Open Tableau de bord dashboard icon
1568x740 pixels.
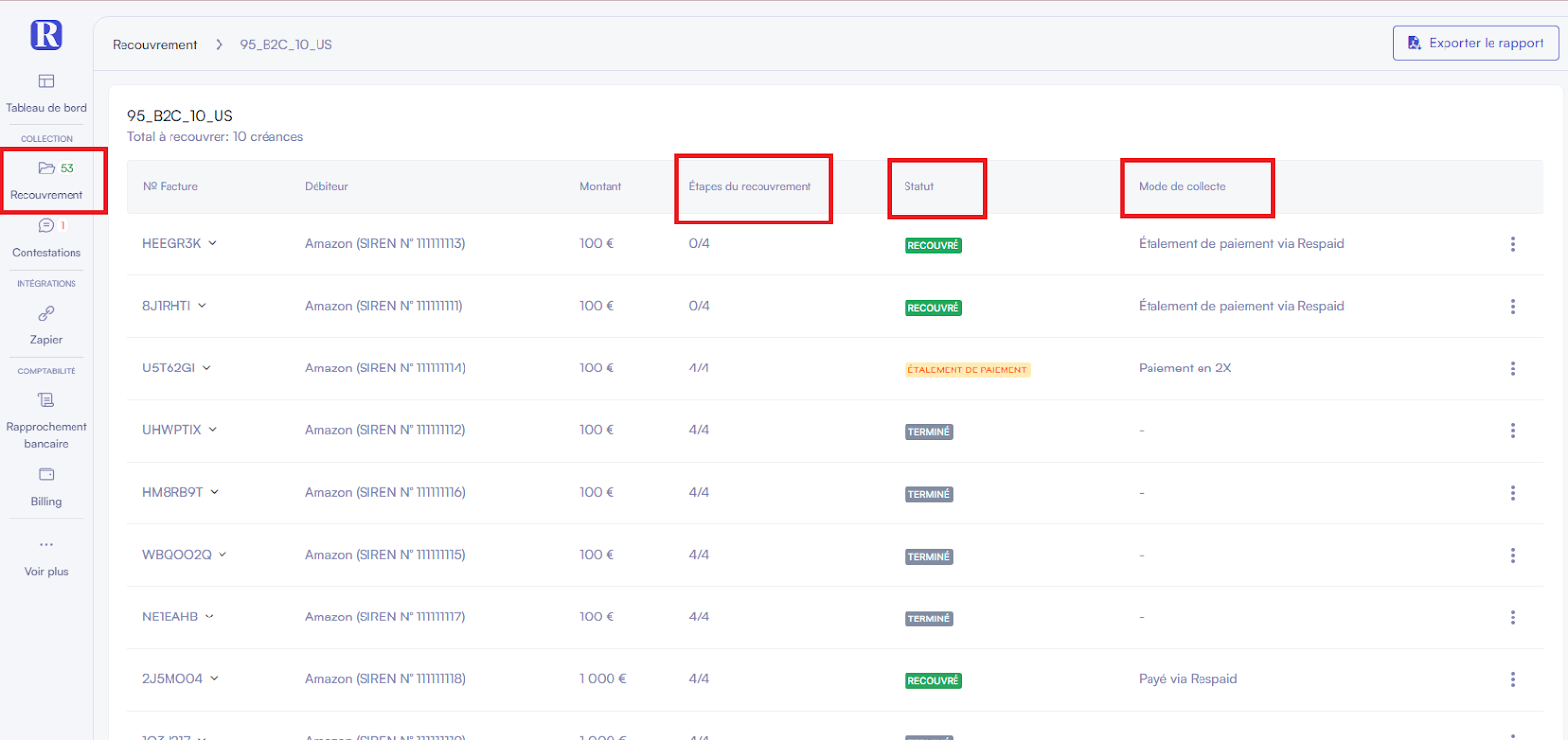tap(46, 81)
